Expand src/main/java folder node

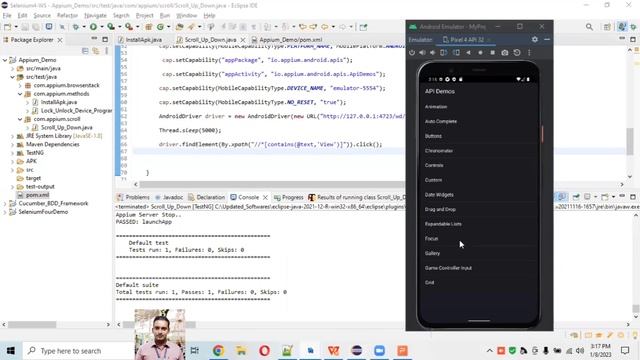13,69
